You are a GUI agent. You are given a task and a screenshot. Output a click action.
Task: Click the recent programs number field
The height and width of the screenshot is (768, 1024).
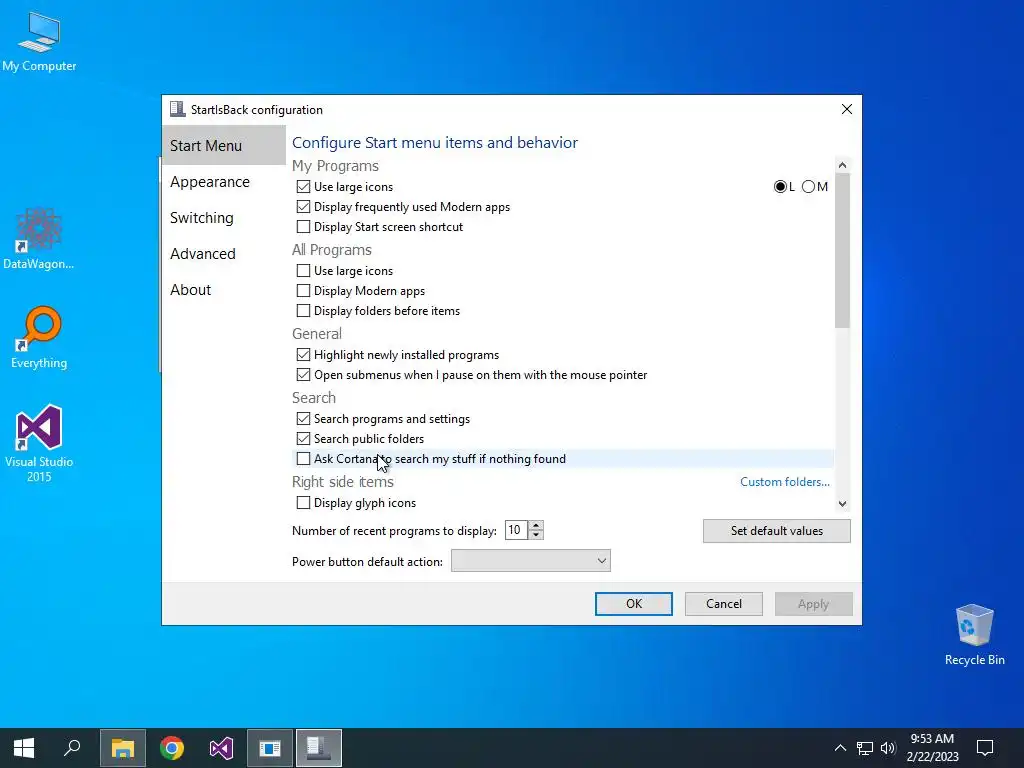click(517, 530)
